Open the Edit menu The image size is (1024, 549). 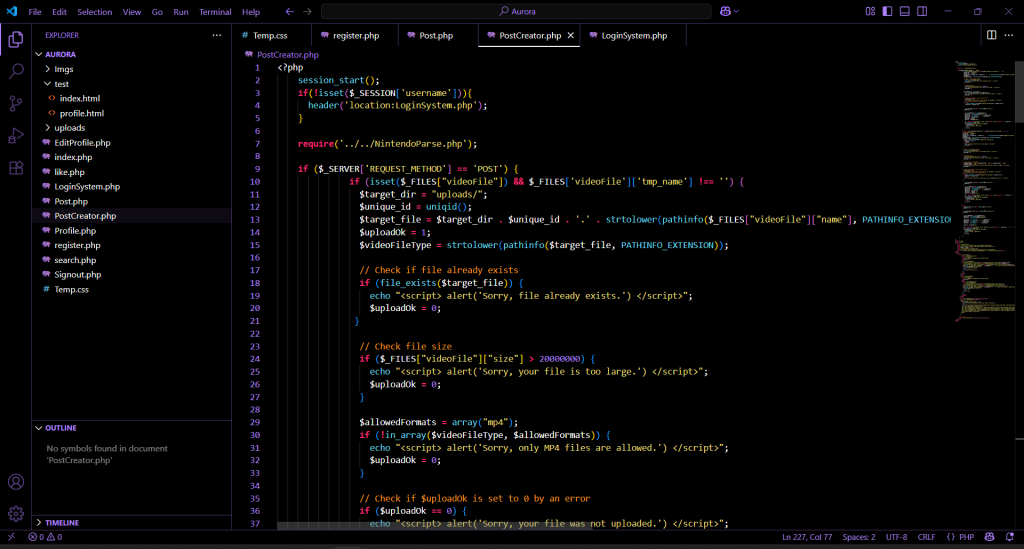59,12
